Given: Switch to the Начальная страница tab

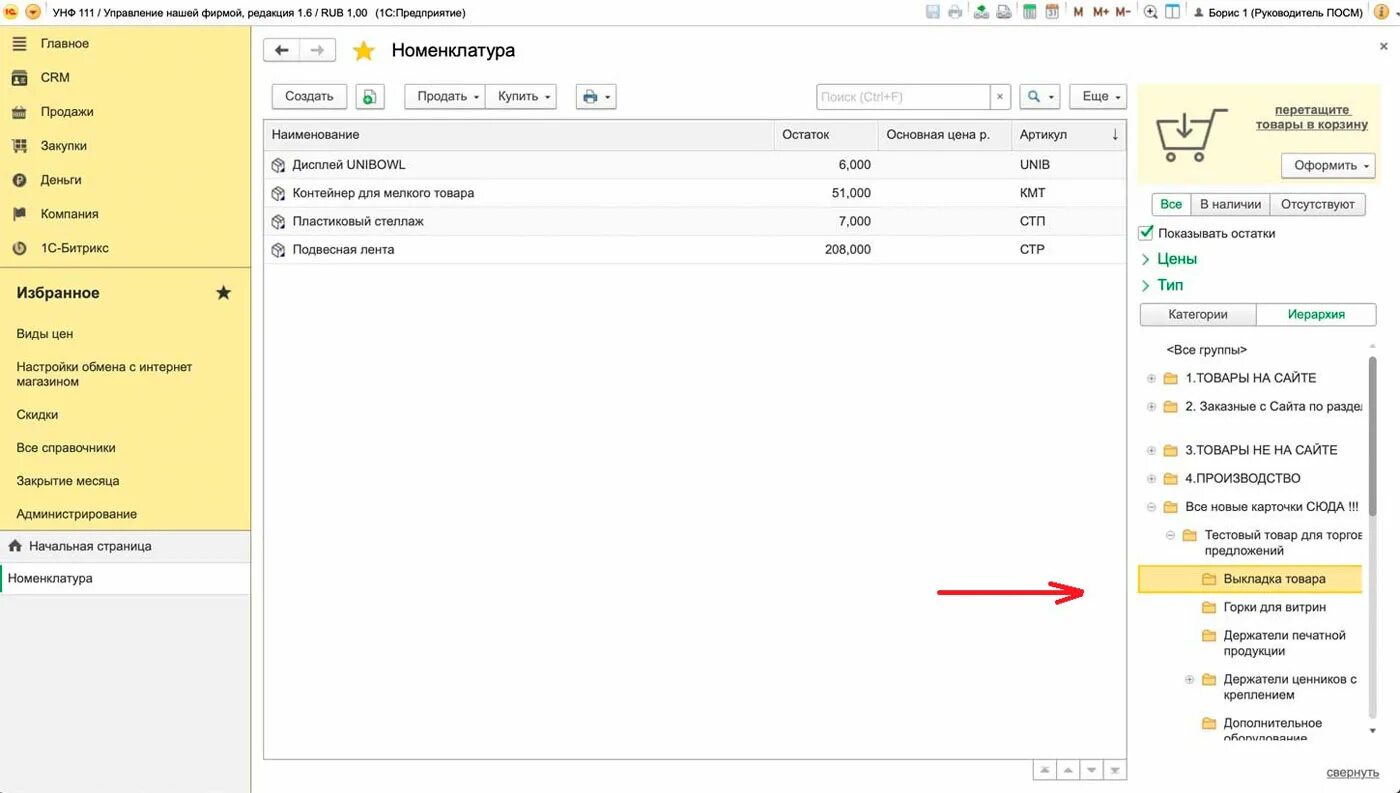Looking at the screenshot, I should (x=125, y=546).
